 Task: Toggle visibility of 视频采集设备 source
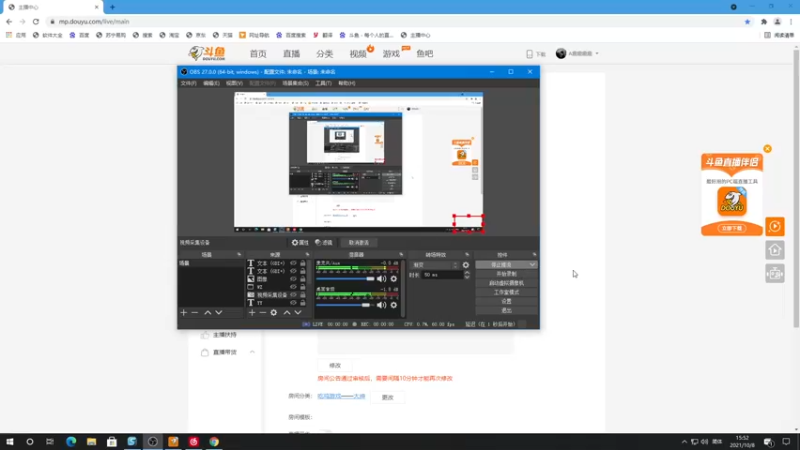point(293,295)
